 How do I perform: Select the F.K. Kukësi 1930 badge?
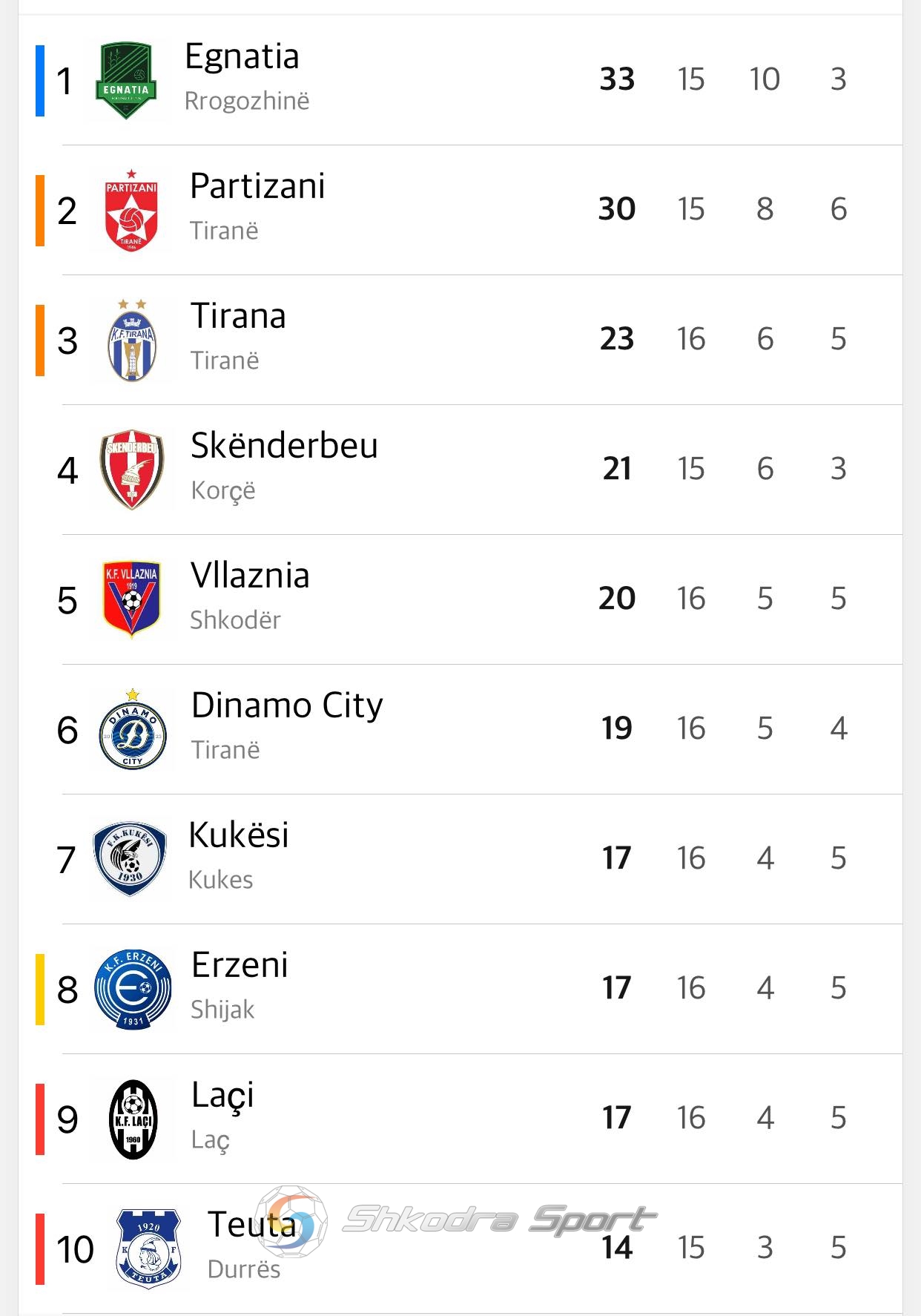click(x=130, y=859)
